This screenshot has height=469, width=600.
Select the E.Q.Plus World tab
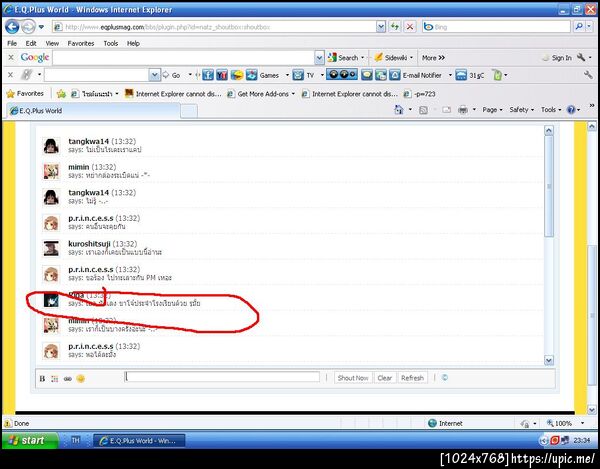coord(93,111)
